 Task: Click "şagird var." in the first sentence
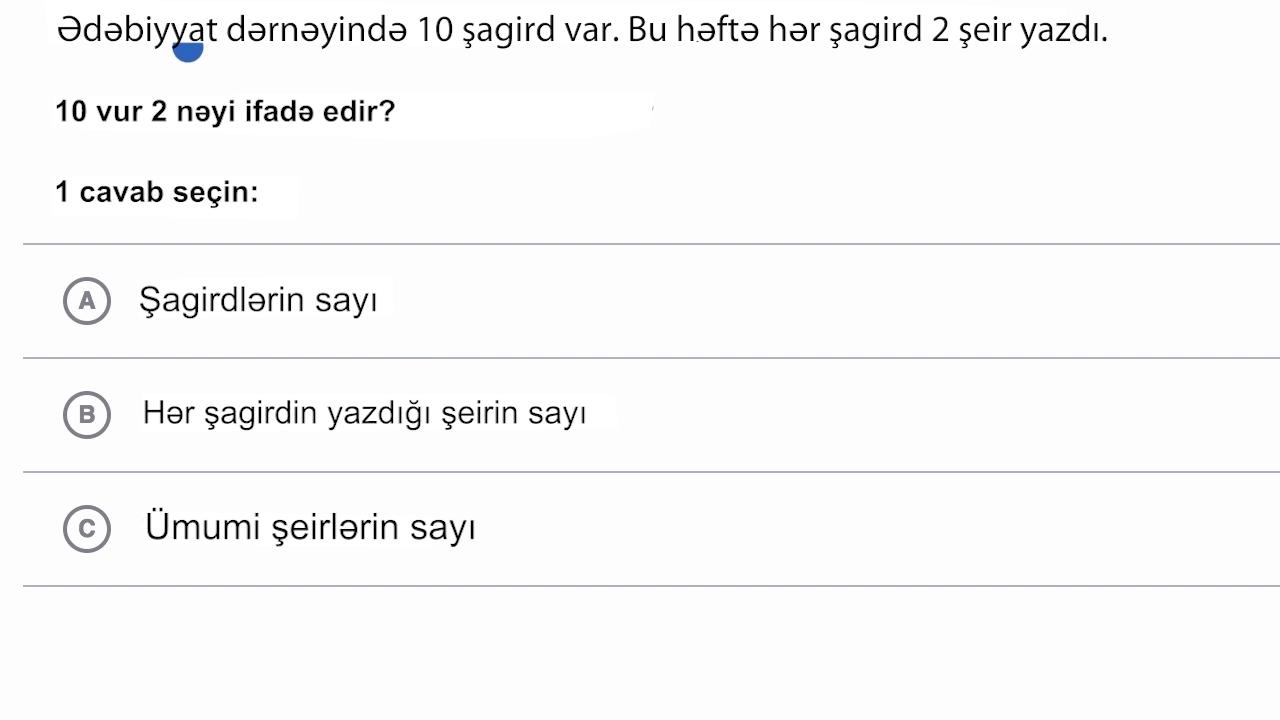click(x=541, y=31)
